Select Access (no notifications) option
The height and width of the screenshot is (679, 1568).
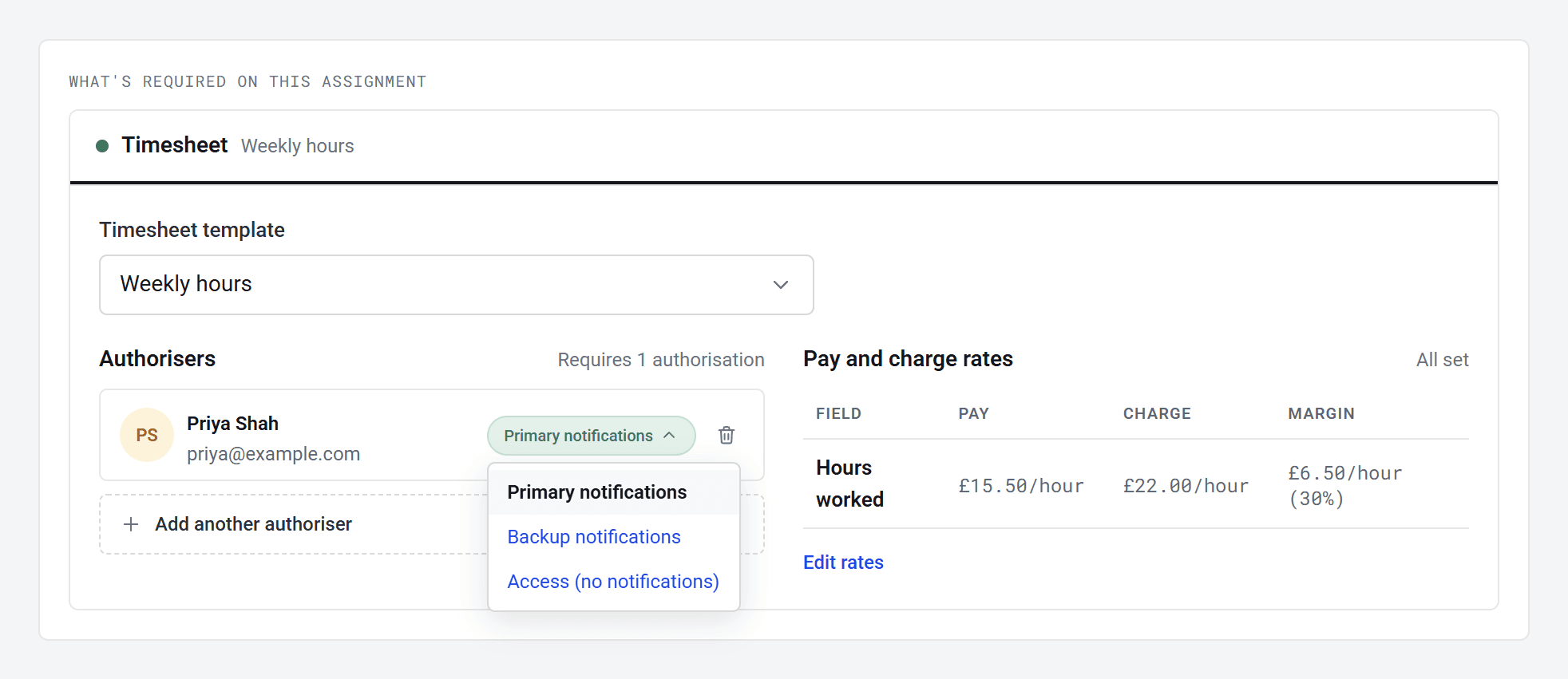coord(614,582)
